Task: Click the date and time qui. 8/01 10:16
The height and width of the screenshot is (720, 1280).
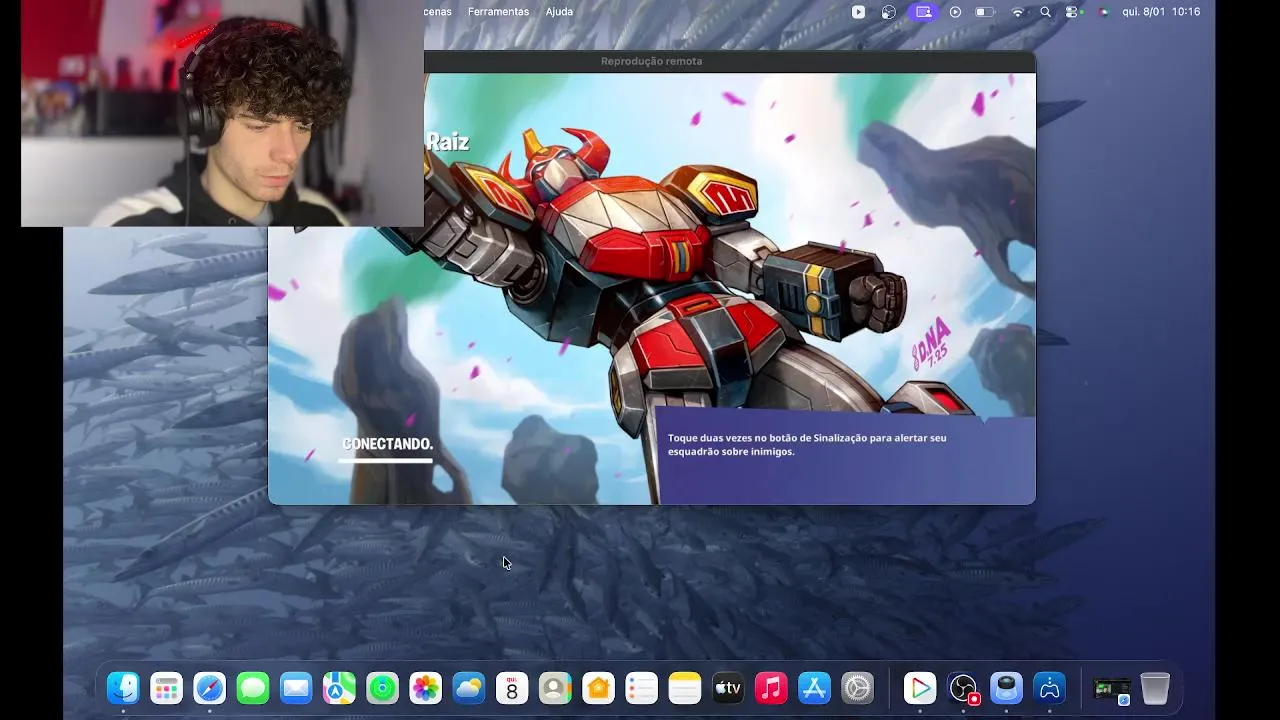Action: [x=1161, y=12]
